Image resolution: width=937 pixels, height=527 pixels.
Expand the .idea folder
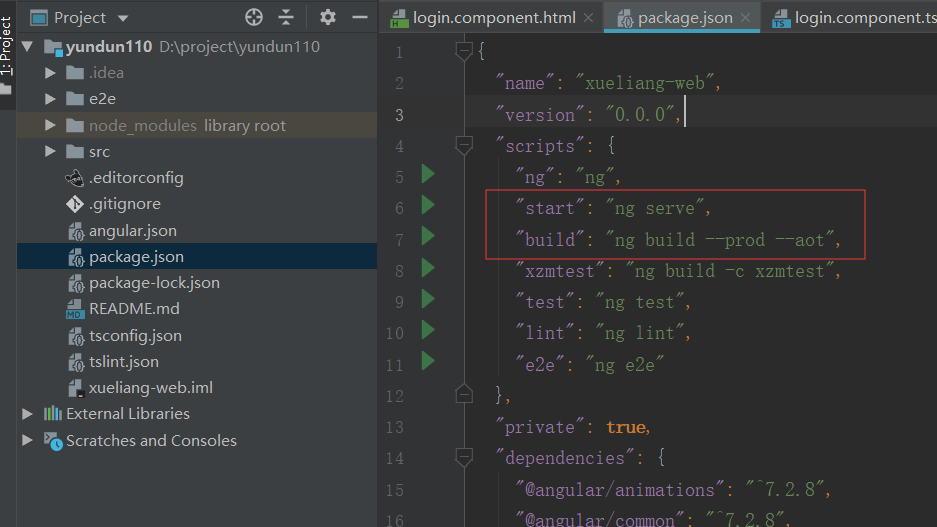[x=50, y=73]
